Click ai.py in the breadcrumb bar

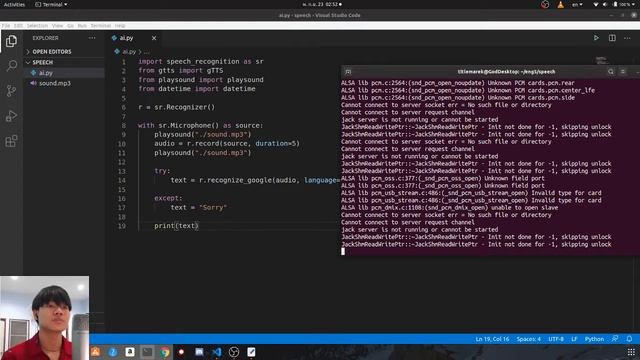point(129,52)
